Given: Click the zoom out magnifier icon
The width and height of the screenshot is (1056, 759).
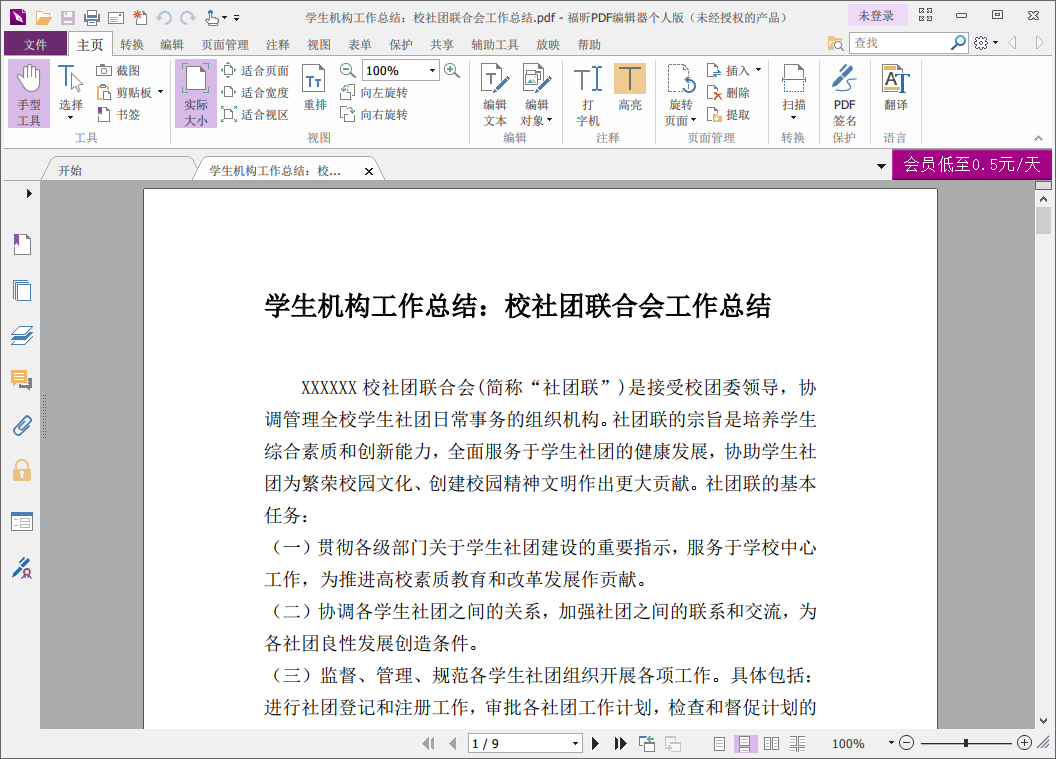Looking at the screenshot, I should [348, 70].
